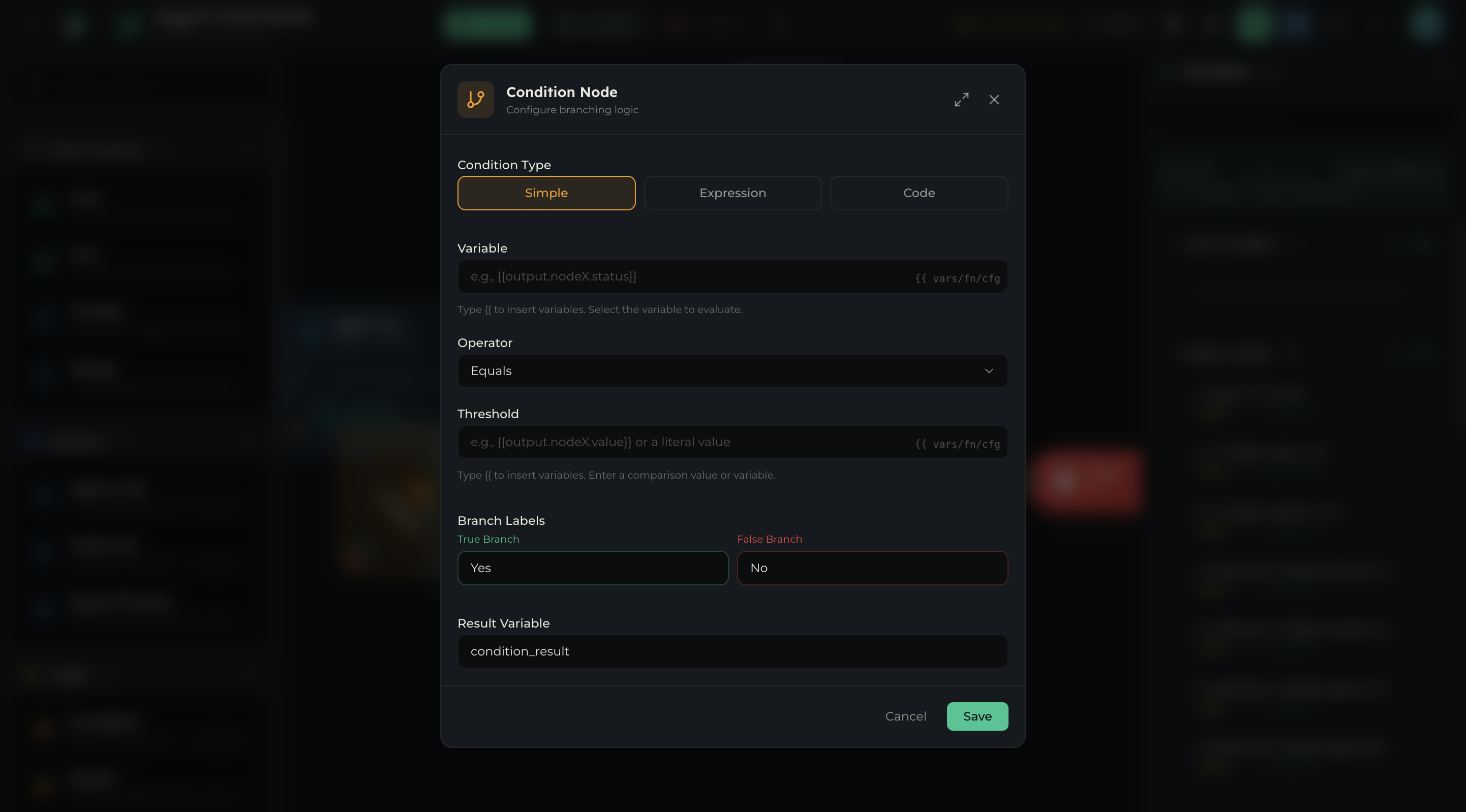1466x812 pixels.
Task: Click the orange branching icon in the dialog header
Action: 475,100
